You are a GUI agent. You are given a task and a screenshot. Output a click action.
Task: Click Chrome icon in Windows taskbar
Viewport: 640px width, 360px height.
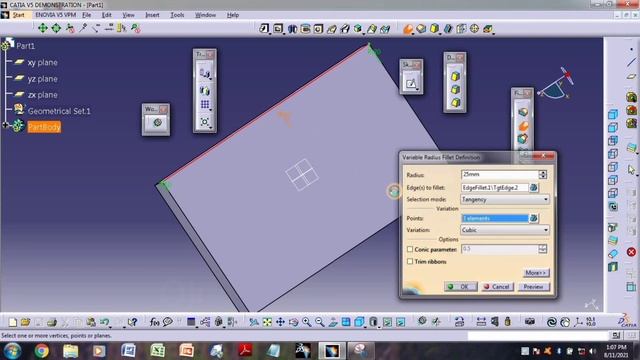tap(42, 351)
